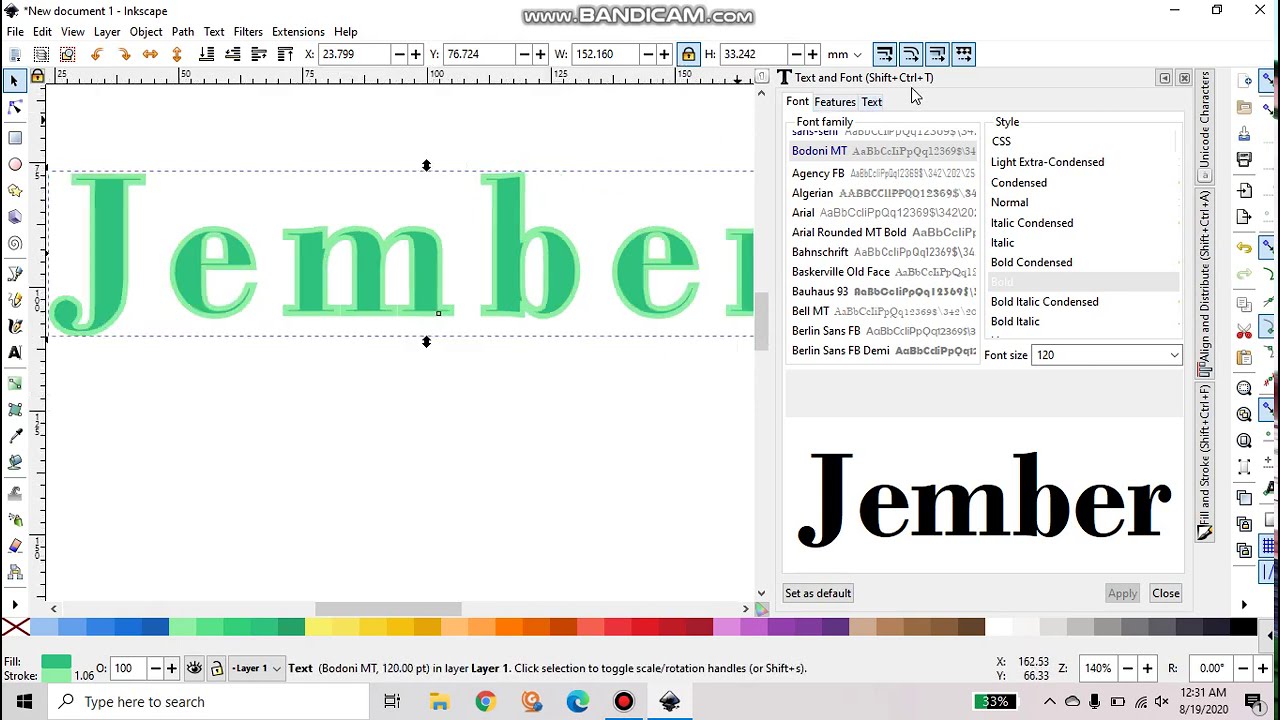This screenshot has width=1280, height=720.
Task: Click Undo arrow in command bar
Action: 1244,247
